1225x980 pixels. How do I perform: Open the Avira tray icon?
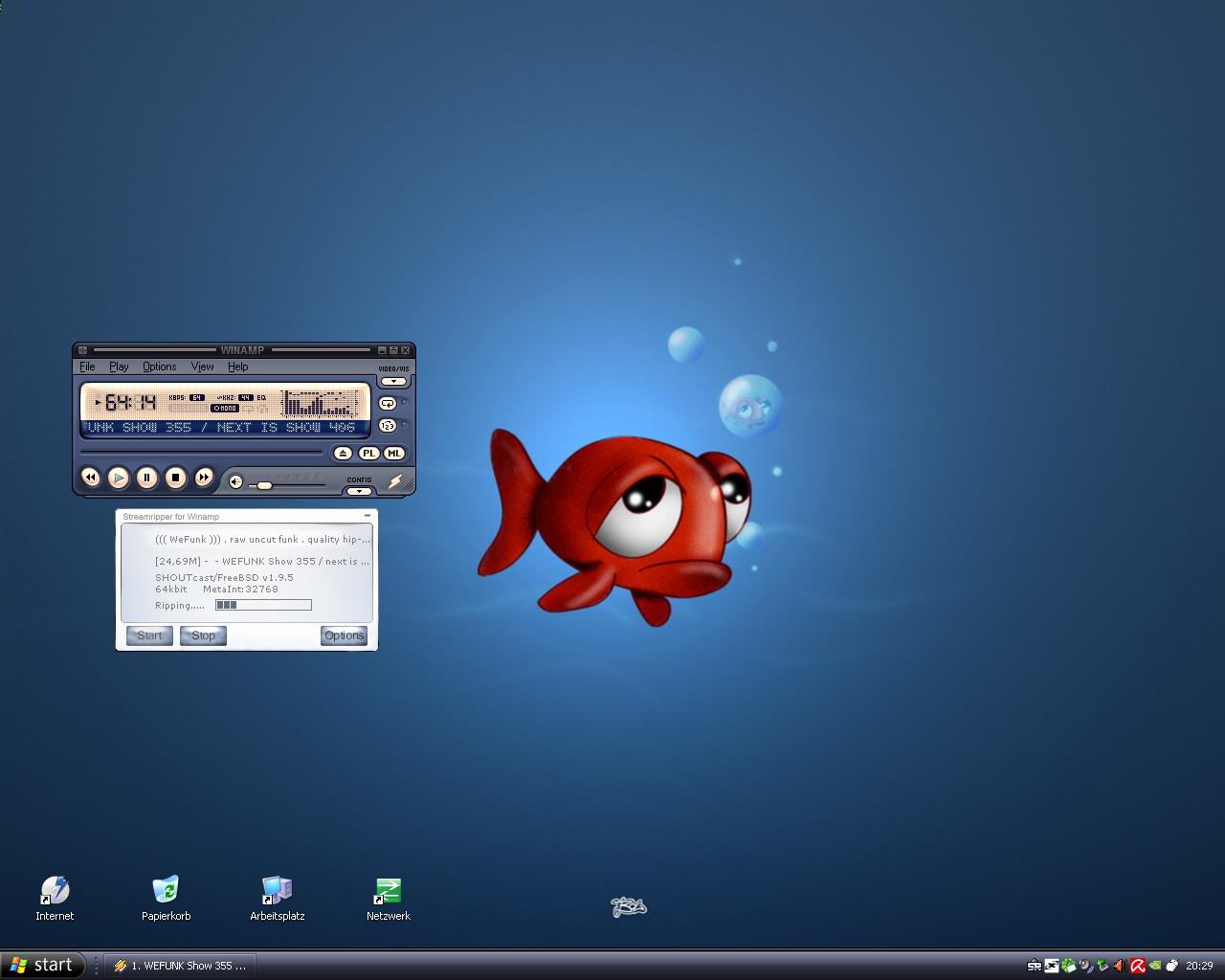[x=1138, y=966]
